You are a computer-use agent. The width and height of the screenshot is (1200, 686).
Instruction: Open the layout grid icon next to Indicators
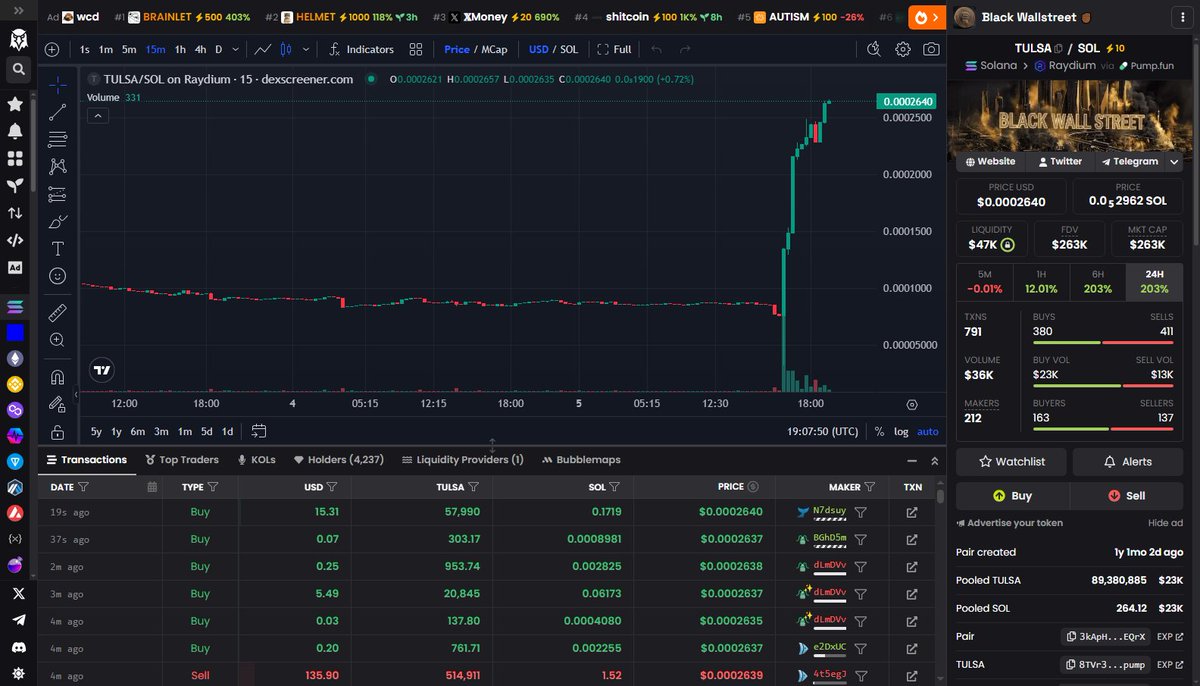coord(416,49)
